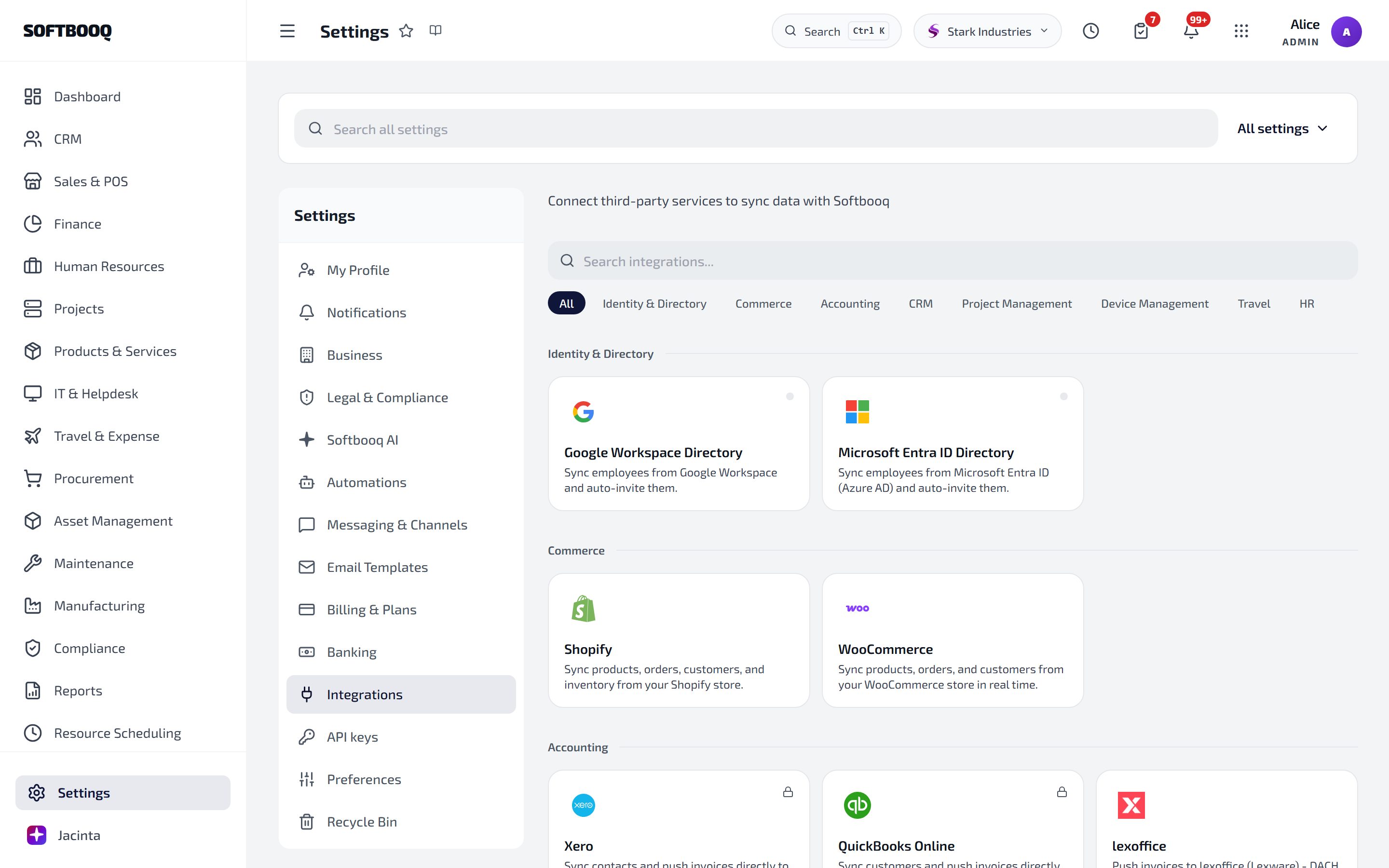Screen dimensions: 1389x868
Task: Star the Settings page as favorite
Action: point(407,31)
